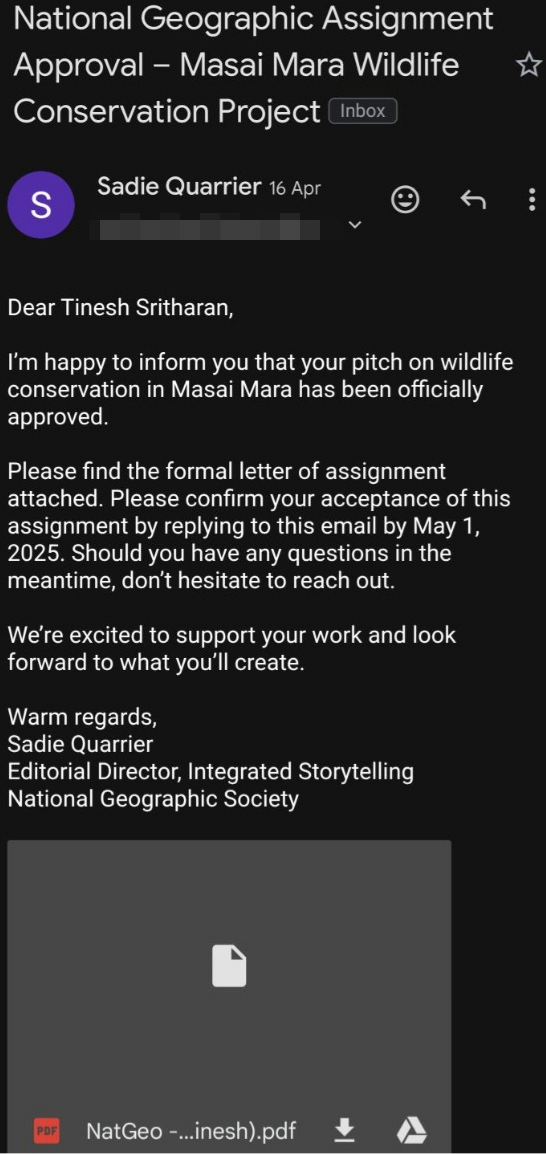This screenshot has height=1154, width=546.
Task: Tap the email subject title text
Action: click(x=254, y=66)
